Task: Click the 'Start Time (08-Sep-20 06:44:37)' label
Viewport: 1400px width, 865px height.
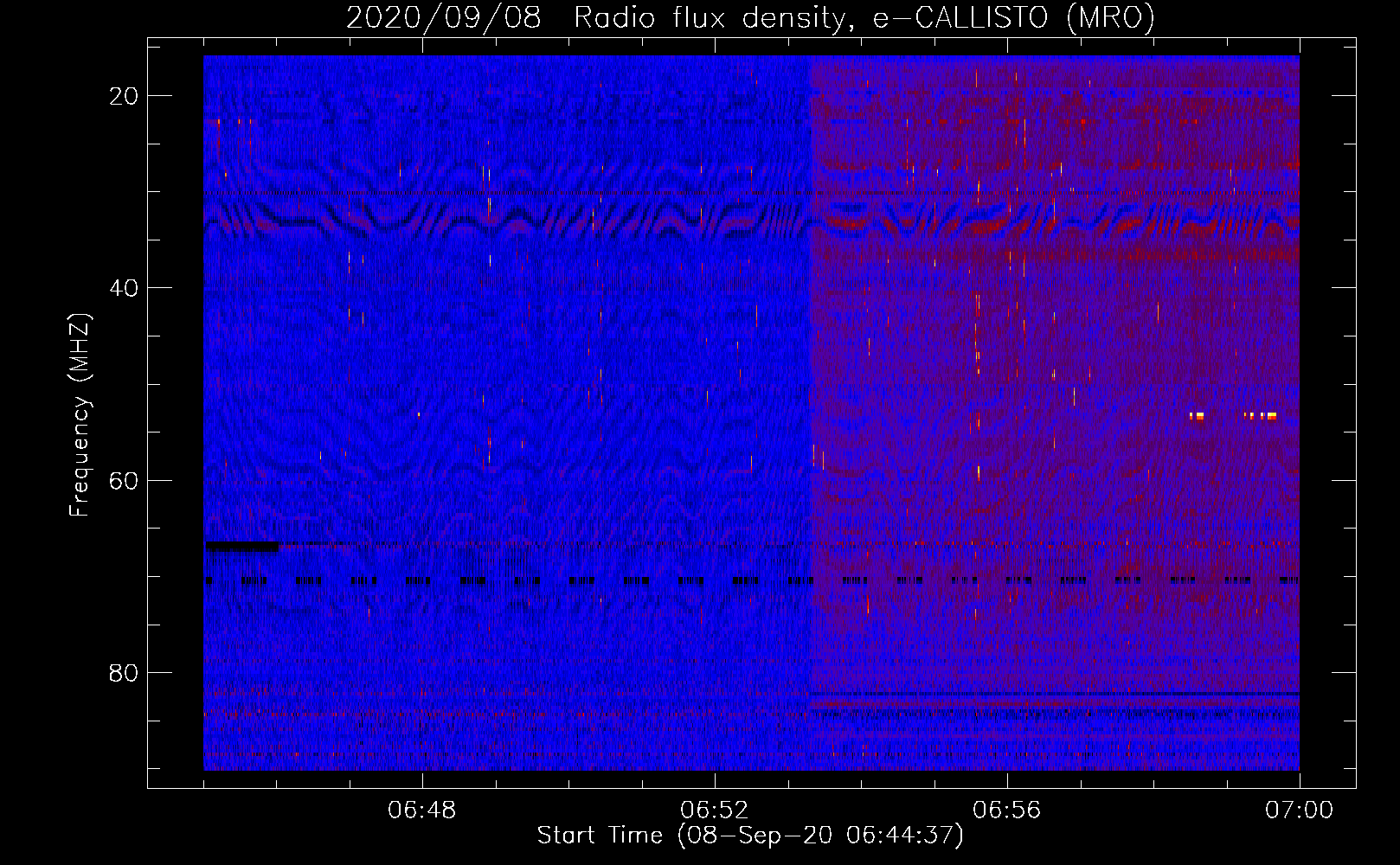Action: (750, 836)
